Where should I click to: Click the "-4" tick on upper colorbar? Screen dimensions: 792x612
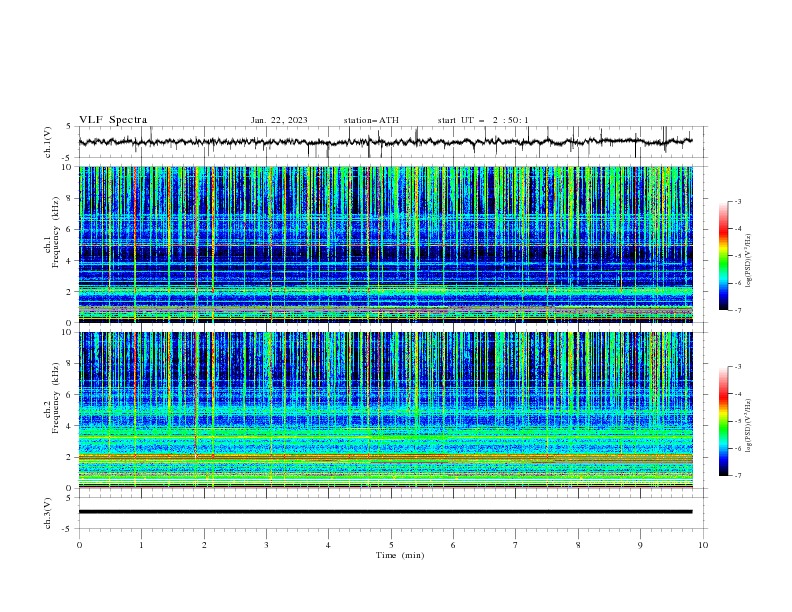point(738,229)
